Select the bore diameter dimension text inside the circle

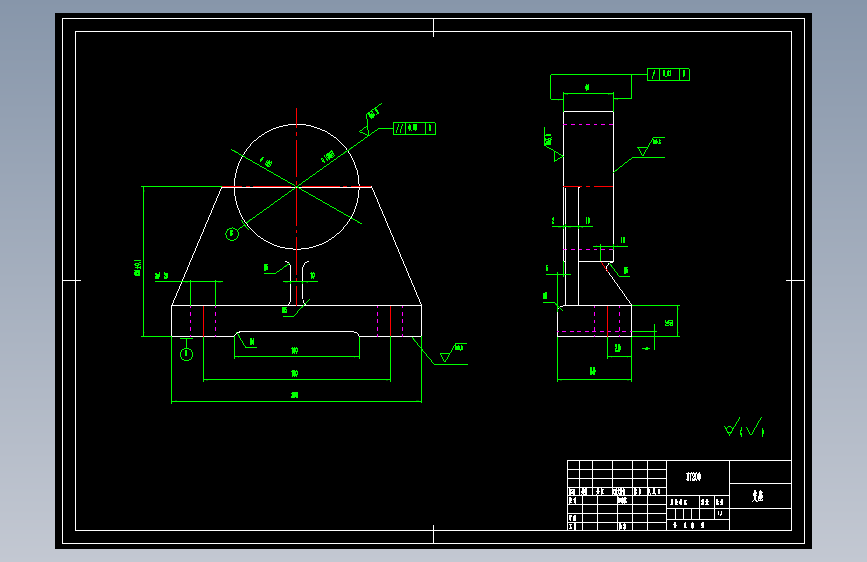(328, 157)
